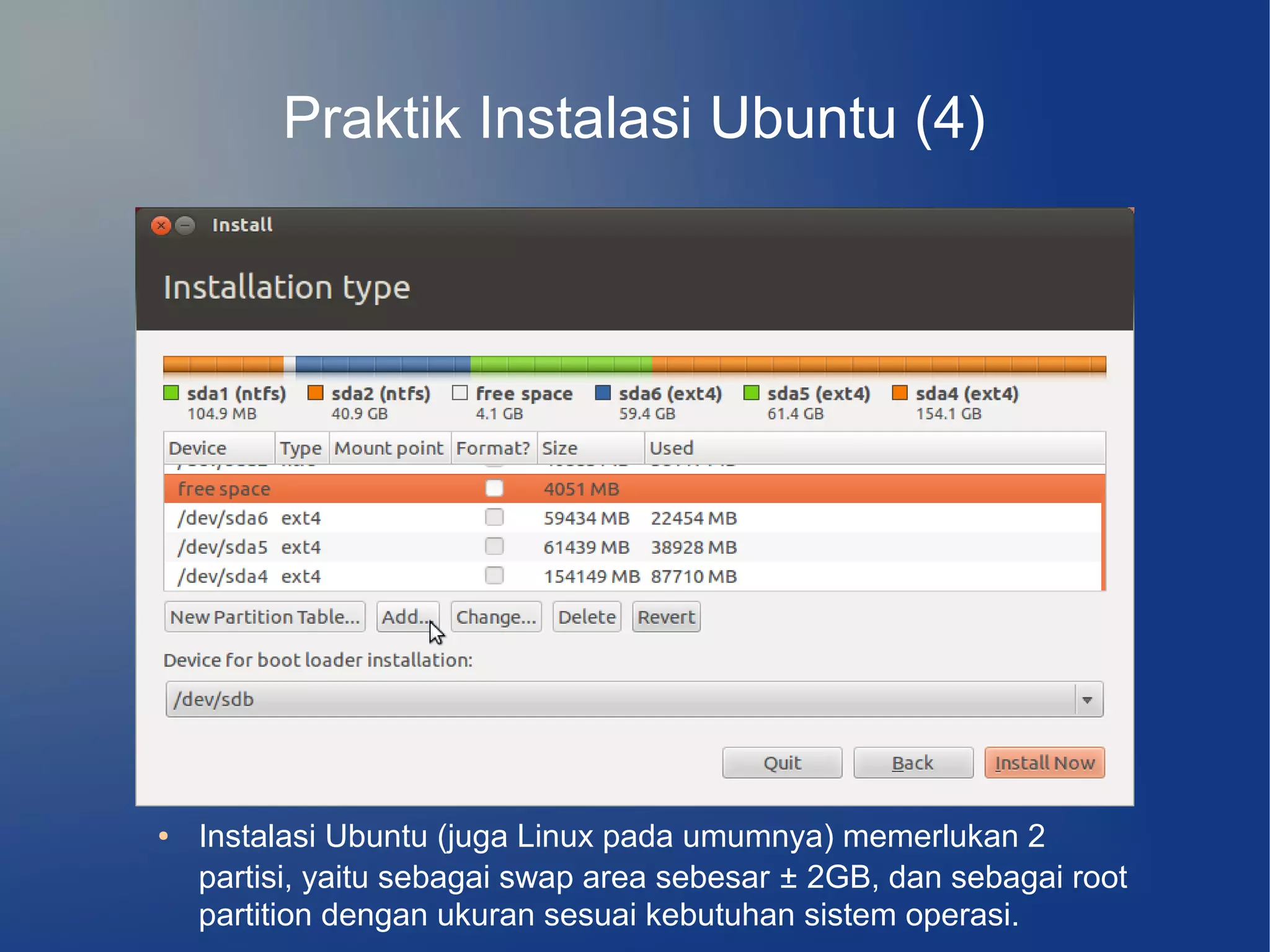This screenshot has height=952, width=1270.
Task: Click the Revert button
Action: (x=666, y=617)
